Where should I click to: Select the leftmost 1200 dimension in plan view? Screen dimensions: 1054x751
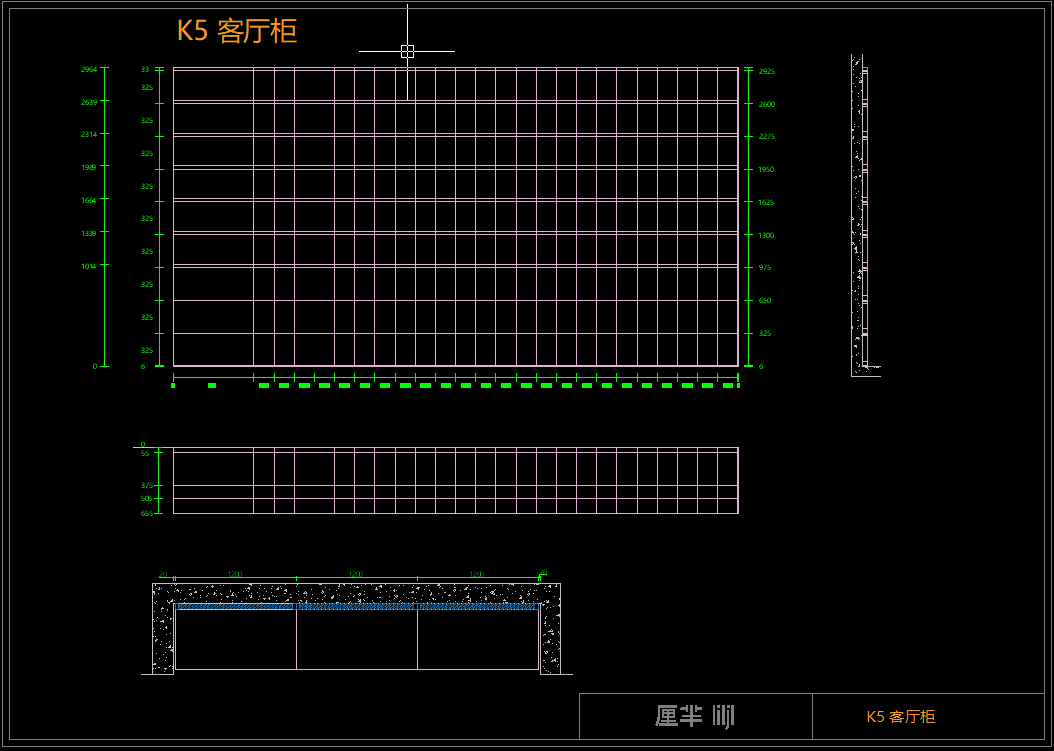[235, 574]
